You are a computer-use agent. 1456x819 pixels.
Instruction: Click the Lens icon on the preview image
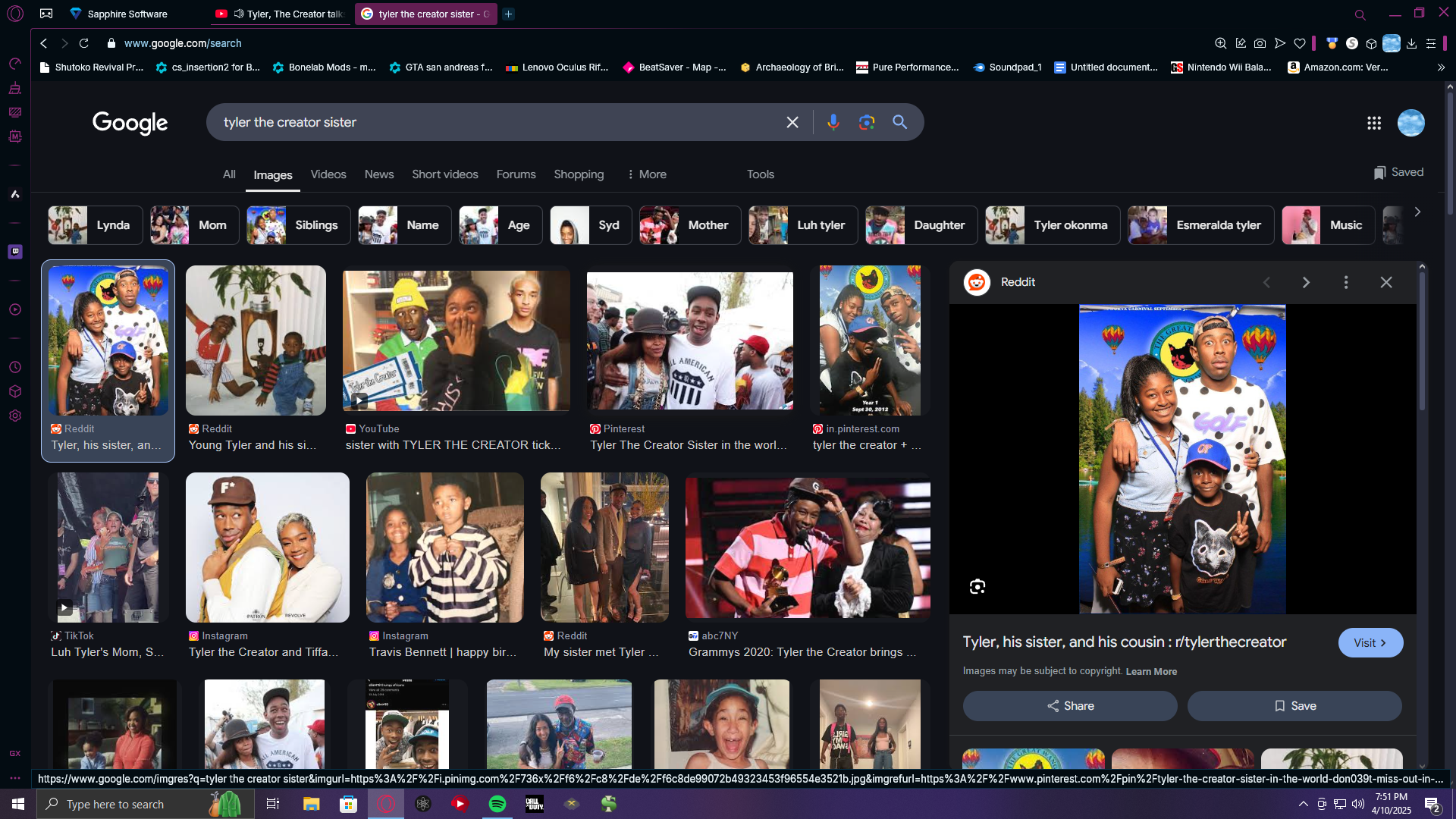pyautogui.click(x=977, y=586)
